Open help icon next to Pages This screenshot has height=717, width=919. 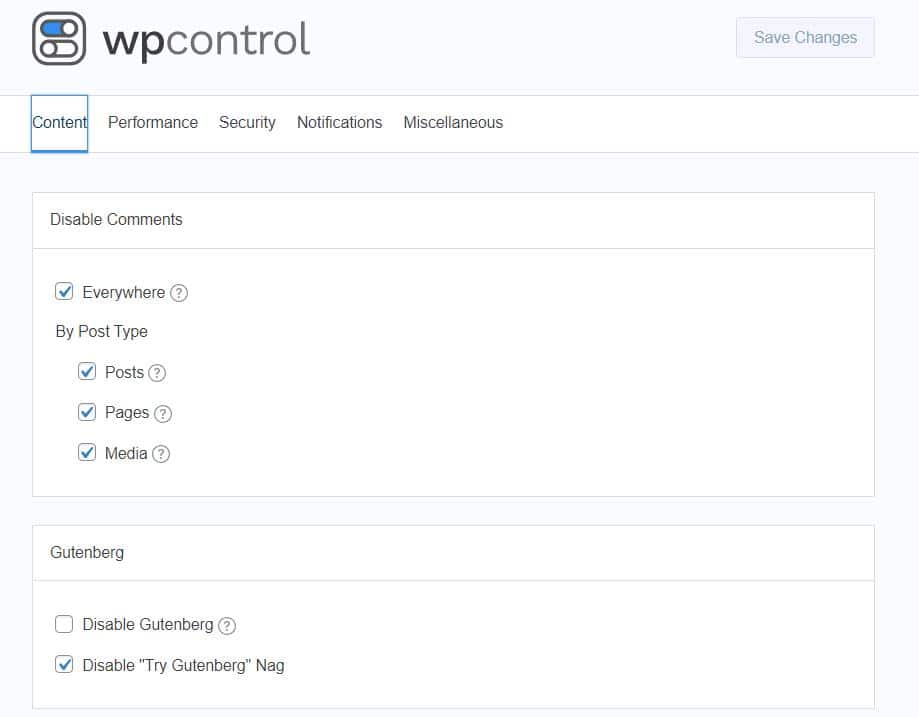click(163, 414)
